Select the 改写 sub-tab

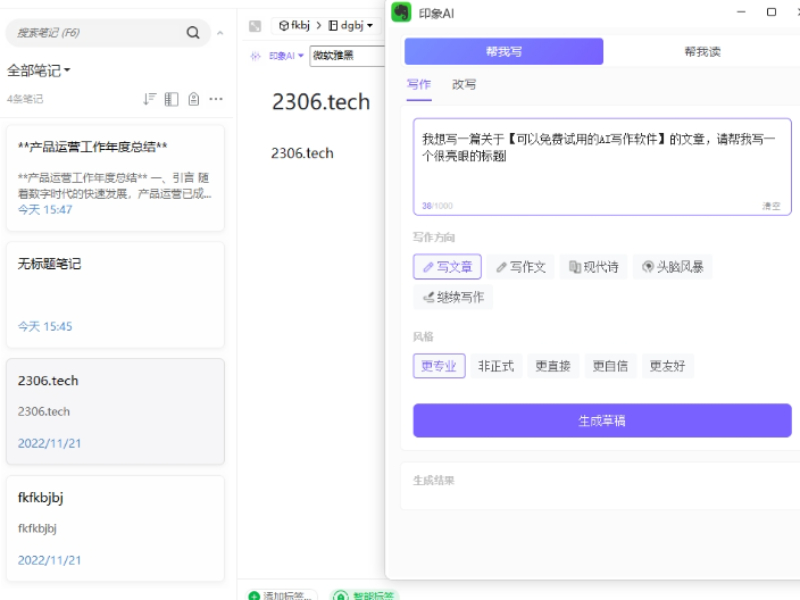coord(464,85)
